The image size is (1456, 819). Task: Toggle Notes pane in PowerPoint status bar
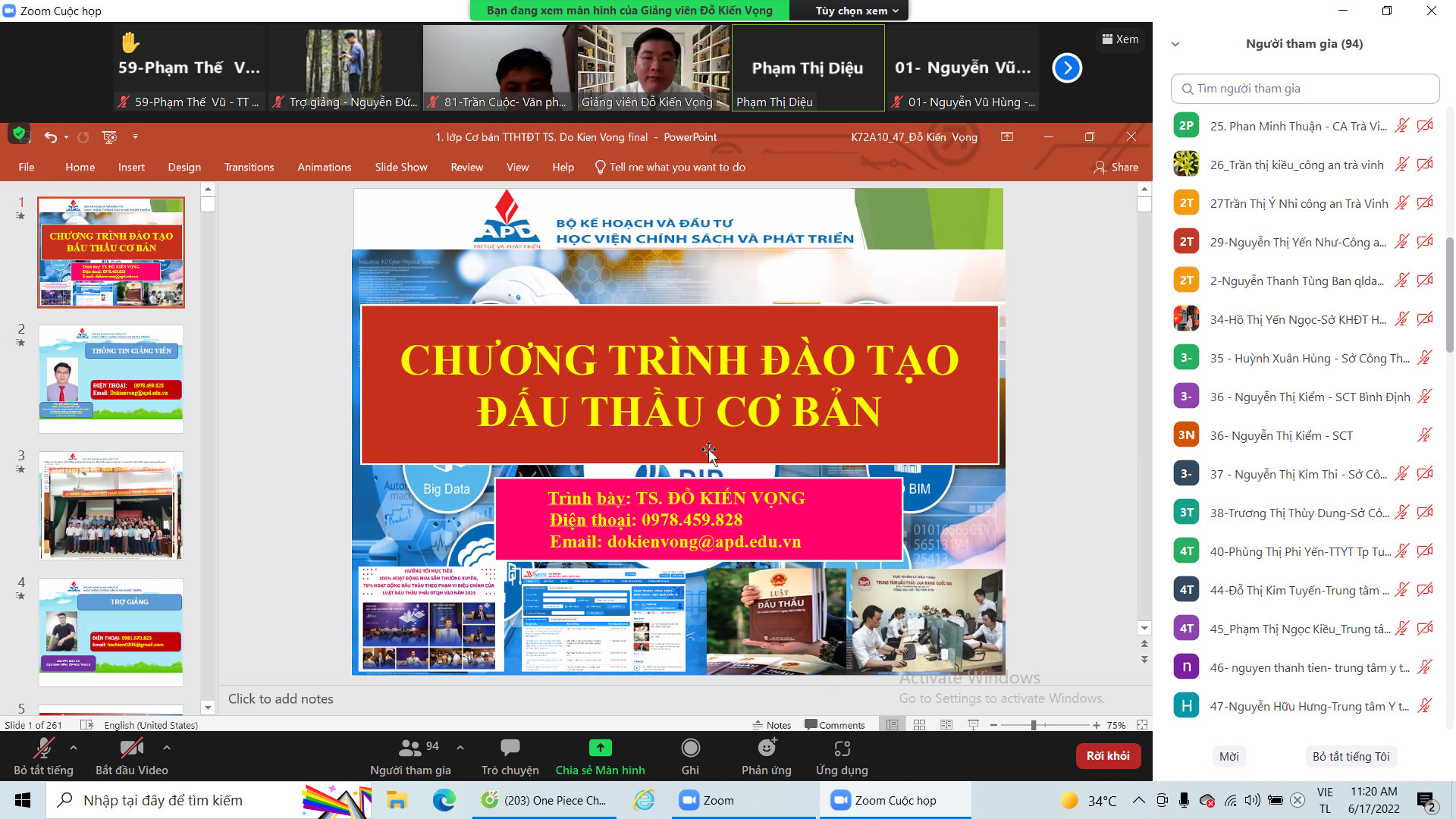pos(772,725)
